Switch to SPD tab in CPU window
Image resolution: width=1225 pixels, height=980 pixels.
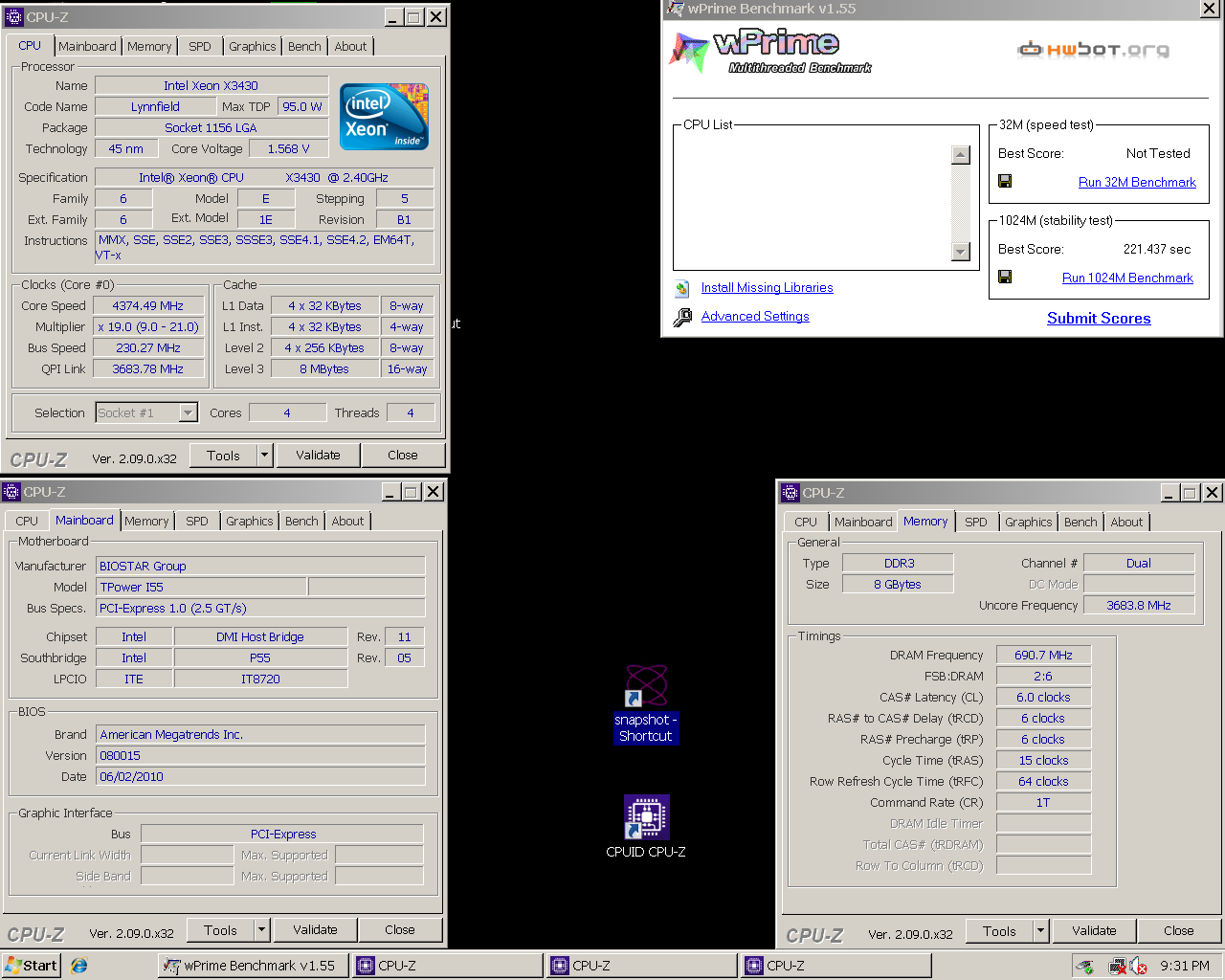point(200,47)
